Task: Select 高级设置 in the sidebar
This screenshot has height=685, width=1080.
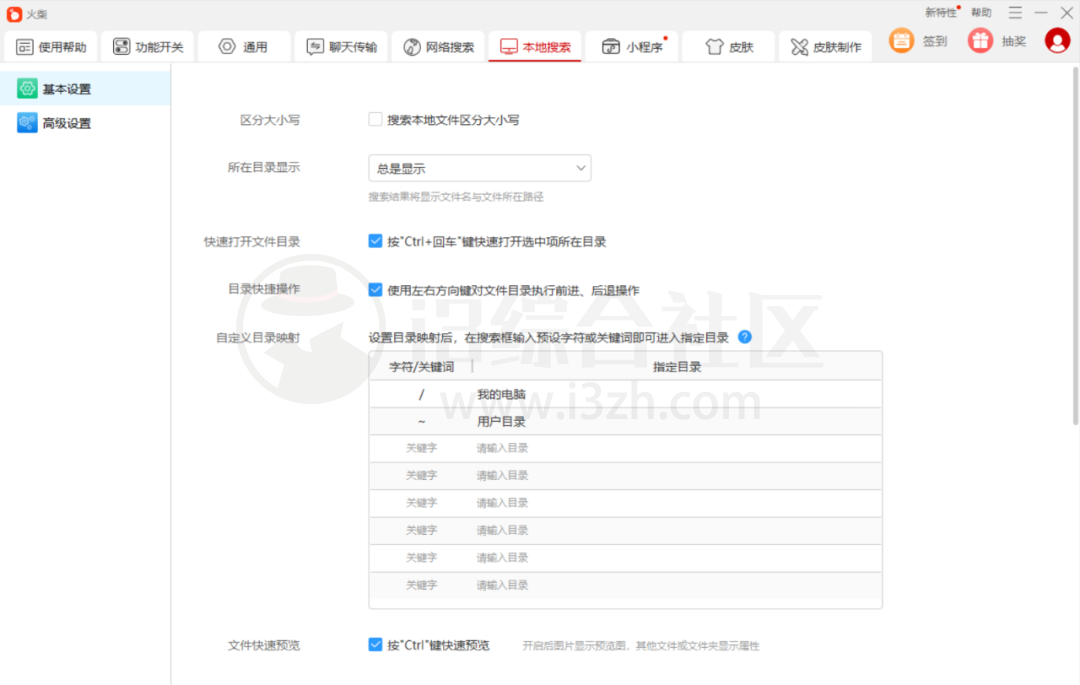Action: [85, 123]
